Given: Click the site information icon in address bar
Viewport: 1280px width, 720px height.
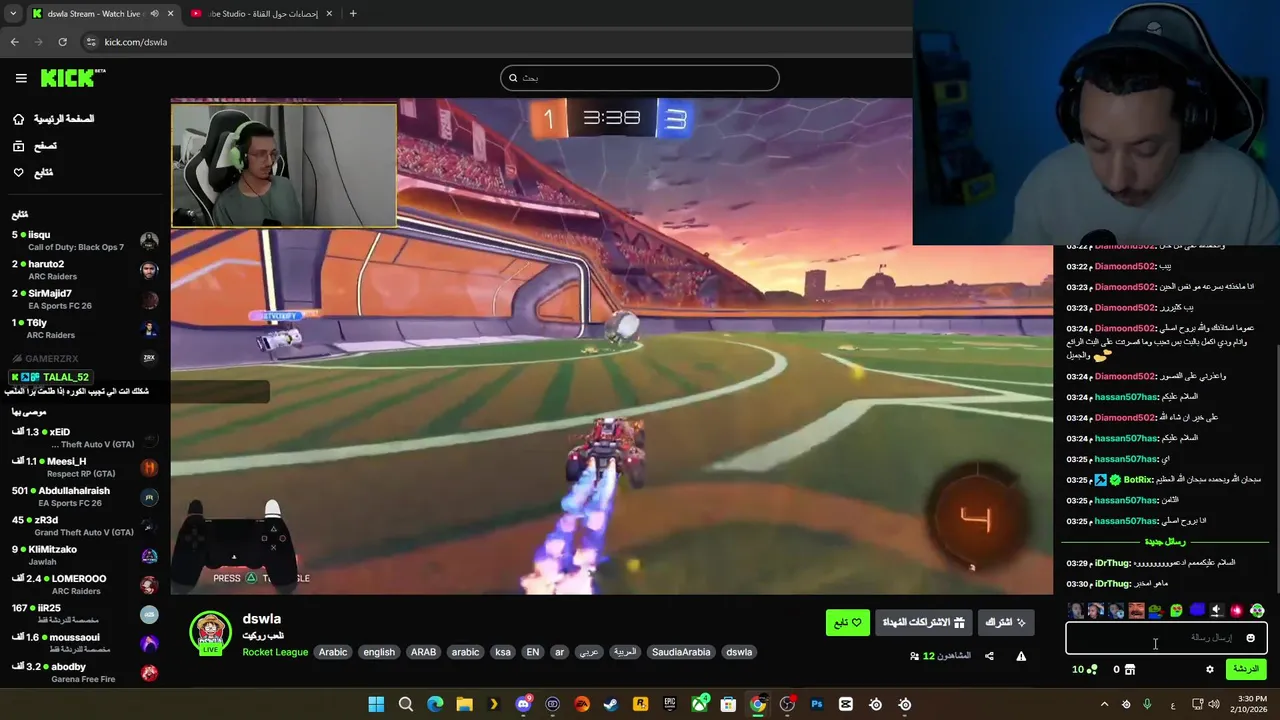Looking at the screenshot, I should click(91, 42).
